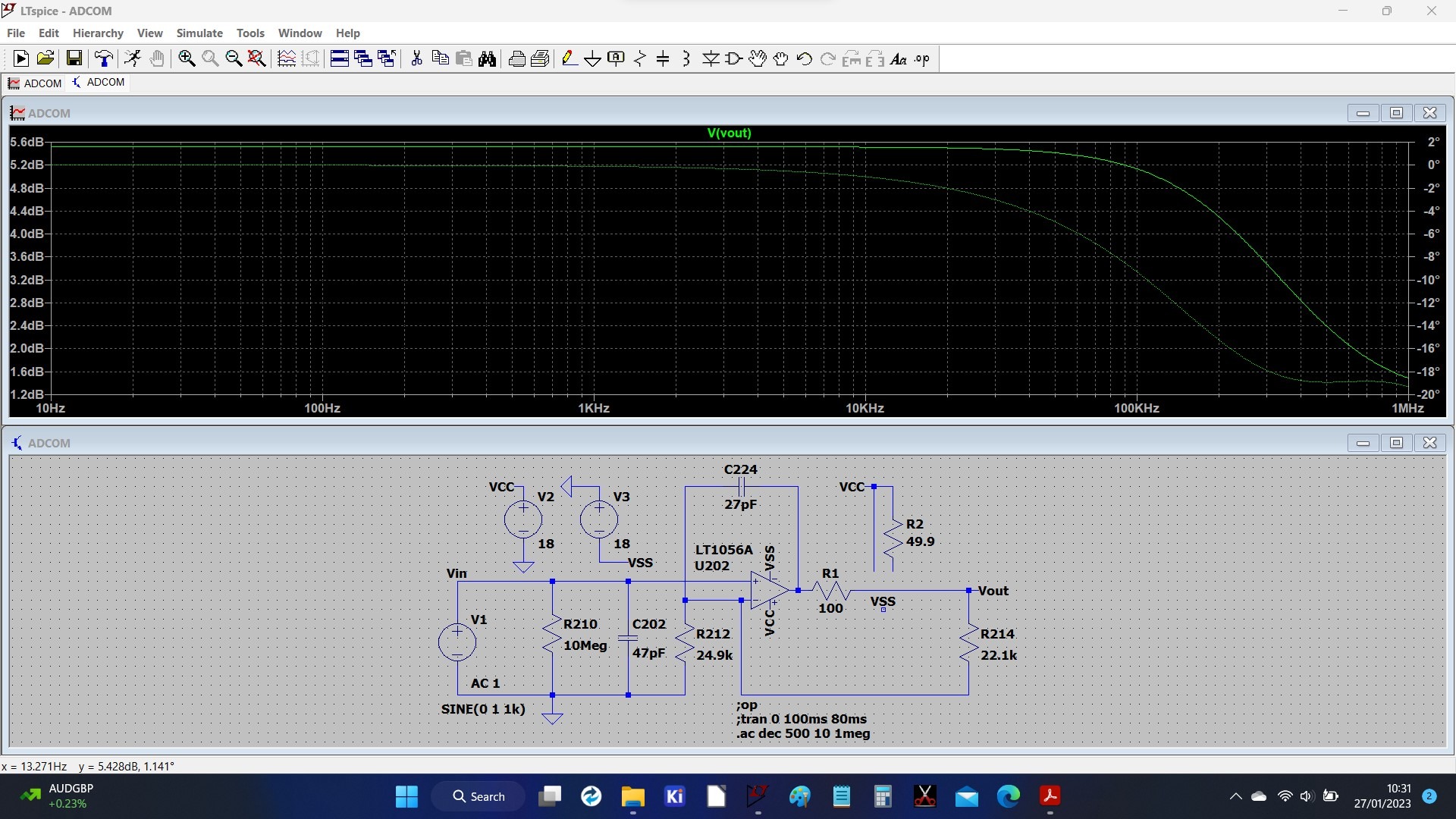
Task: Switch to the ADCOM schematic tab
Action: tap(99, 82)
